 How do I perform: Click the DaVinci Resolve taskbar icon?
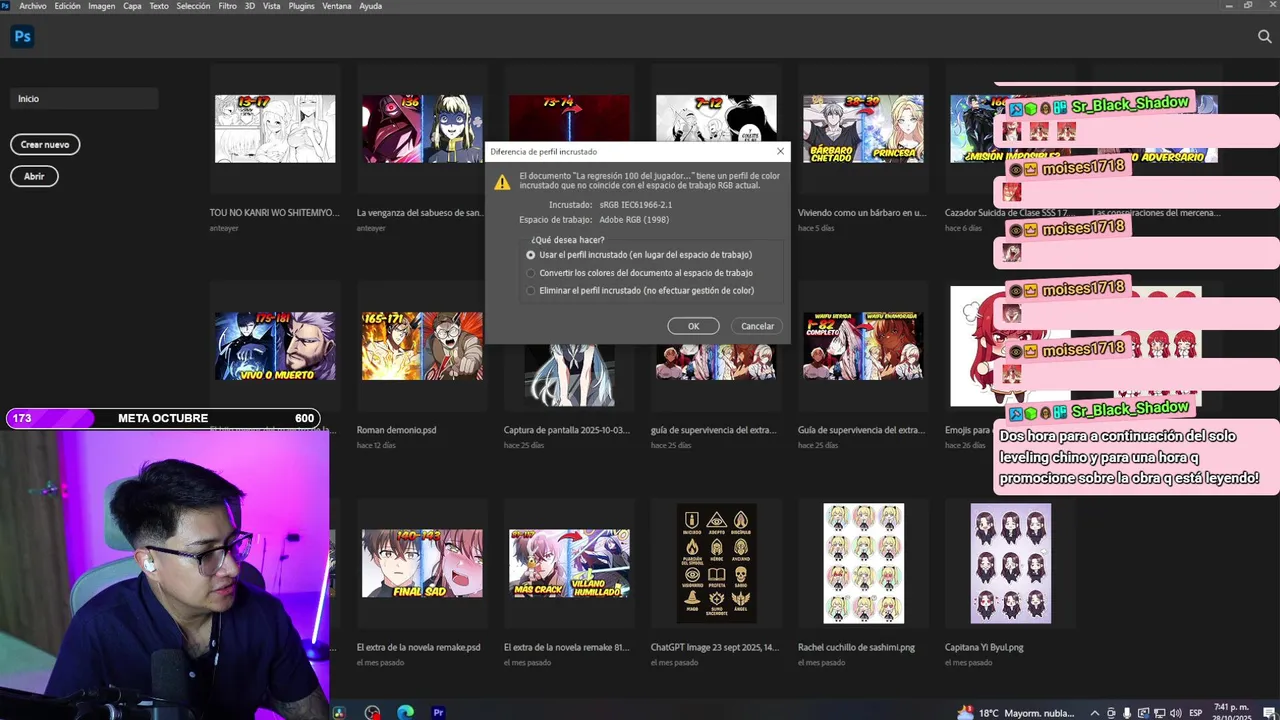click(x=339, y=712)
